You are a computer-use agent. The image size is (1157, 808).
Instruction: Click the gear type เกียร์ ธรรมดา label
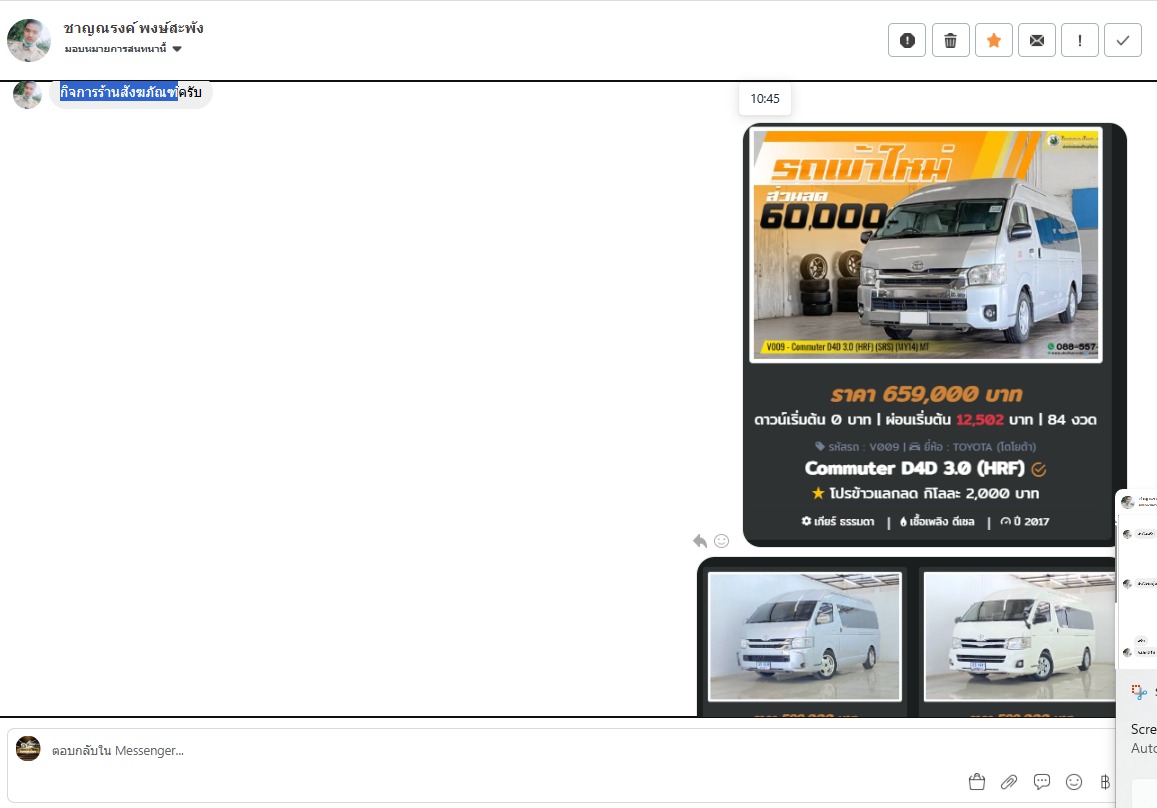point(838,521)
